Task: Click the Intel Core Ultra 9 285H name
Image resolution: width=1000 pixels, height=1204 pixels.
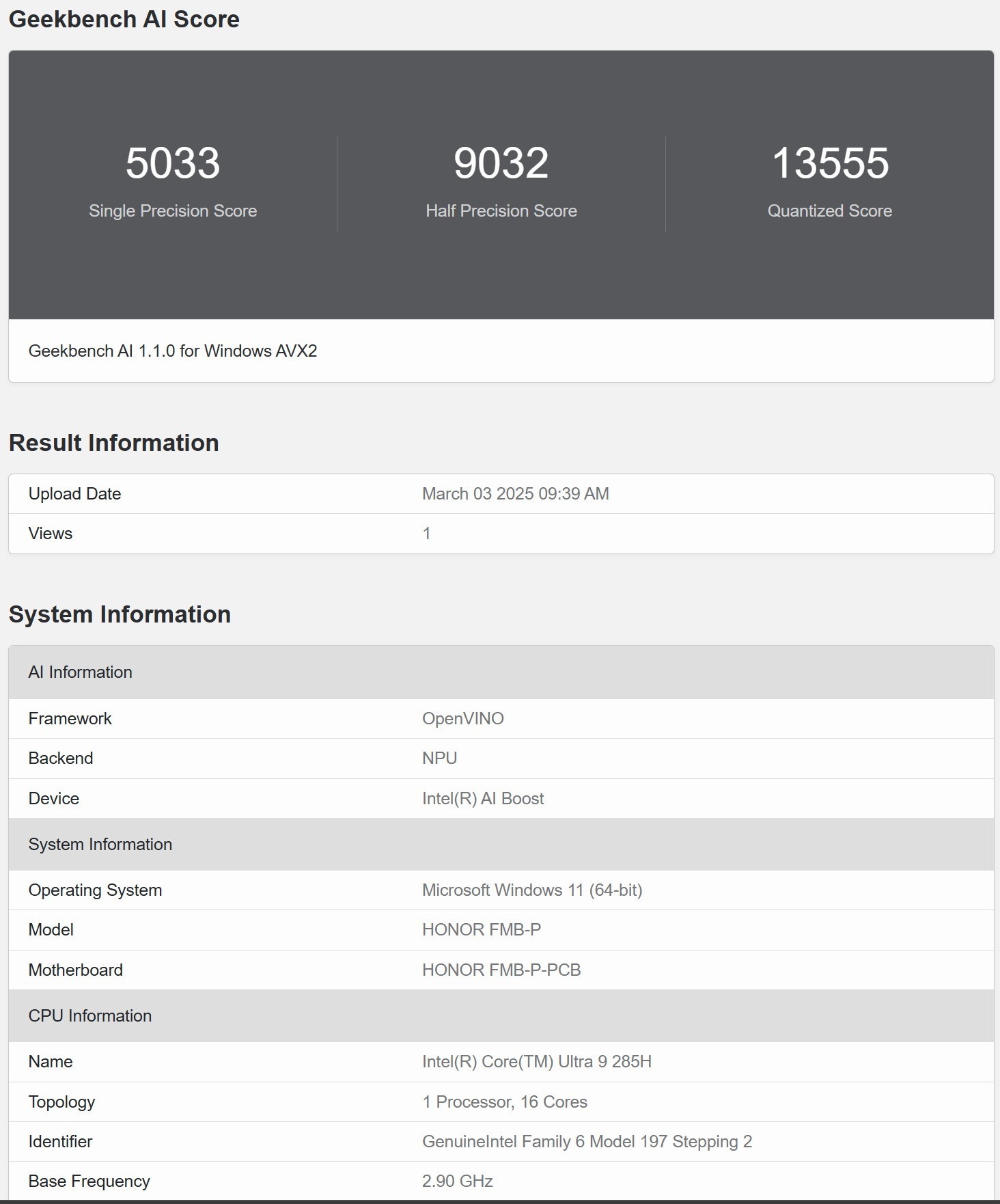Action: [x=537, y=1062]
